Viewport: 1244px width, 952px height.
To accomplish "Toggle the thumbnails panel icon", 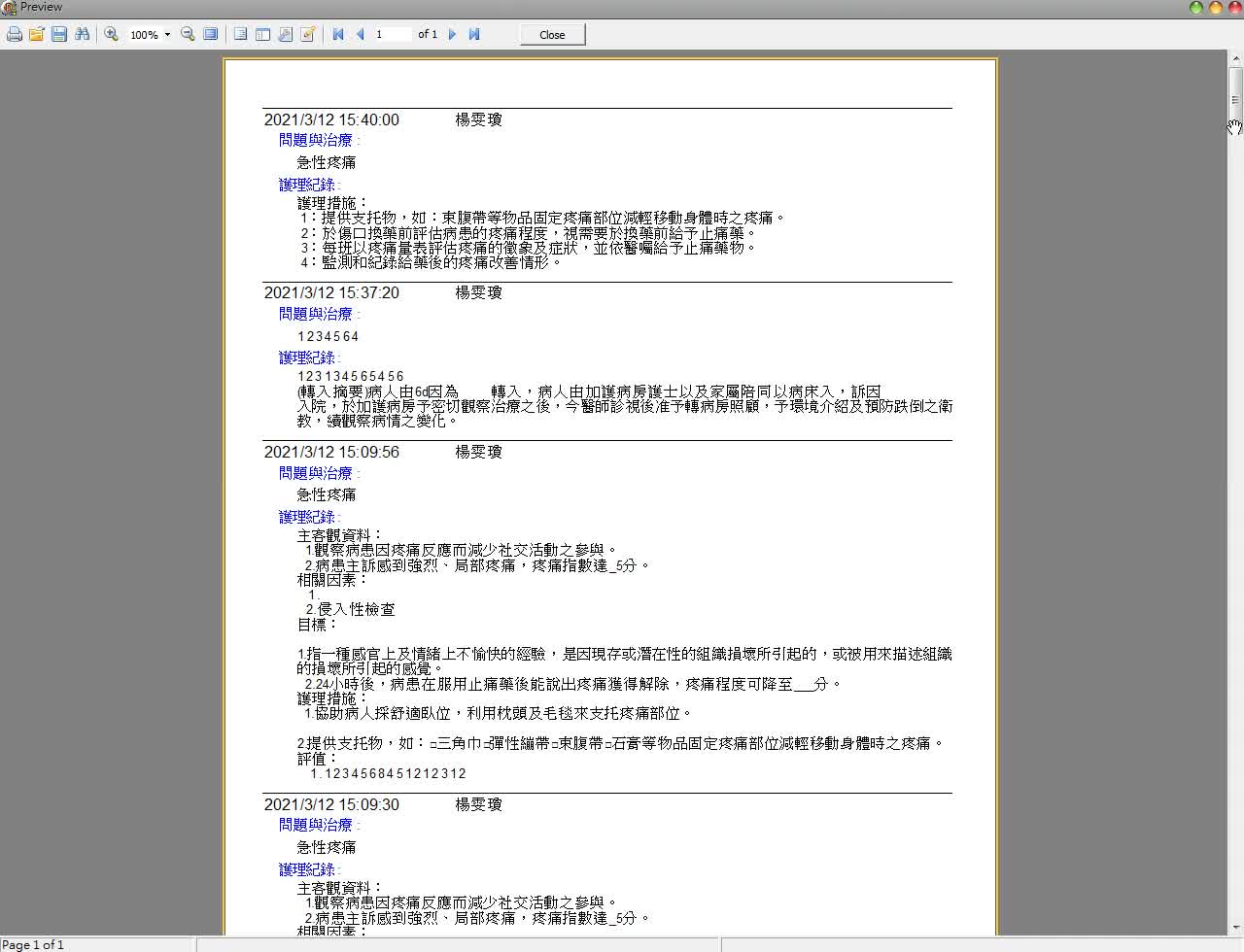I will [262, 34].
